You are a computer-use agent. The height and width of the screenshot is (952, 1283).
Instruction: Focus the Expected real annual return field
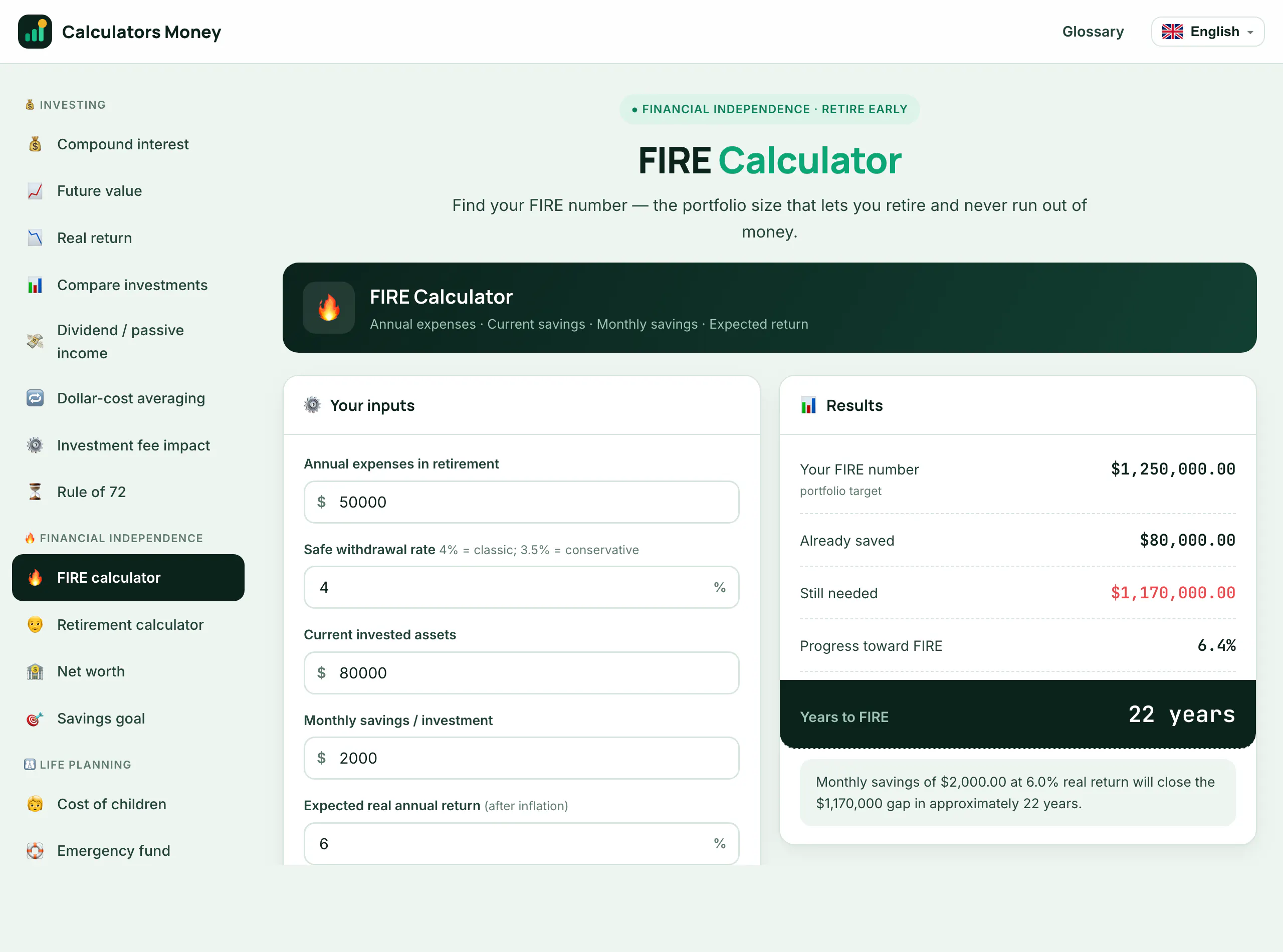tap(521, 844)
